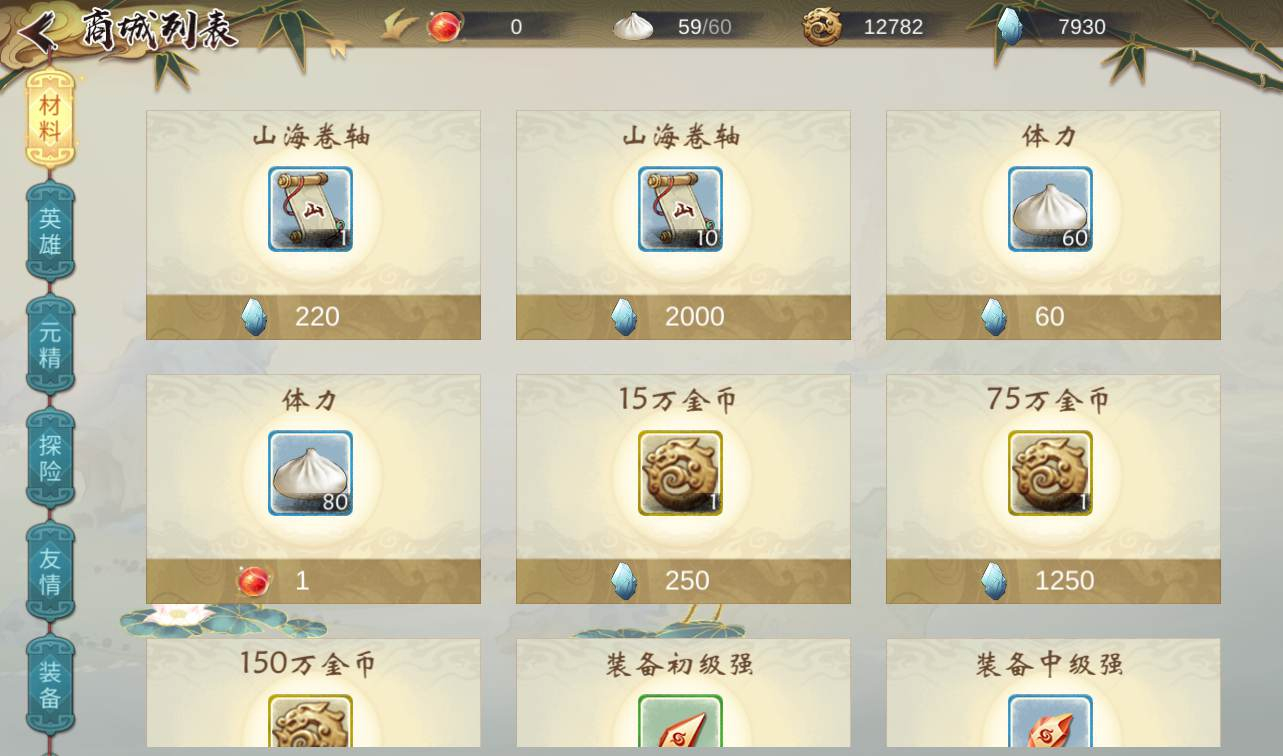Image resolution: width=1283 pixels, height=756 pixels.
Task: Tap the red orb currency icon in header
Action: [x=445, y=27]
